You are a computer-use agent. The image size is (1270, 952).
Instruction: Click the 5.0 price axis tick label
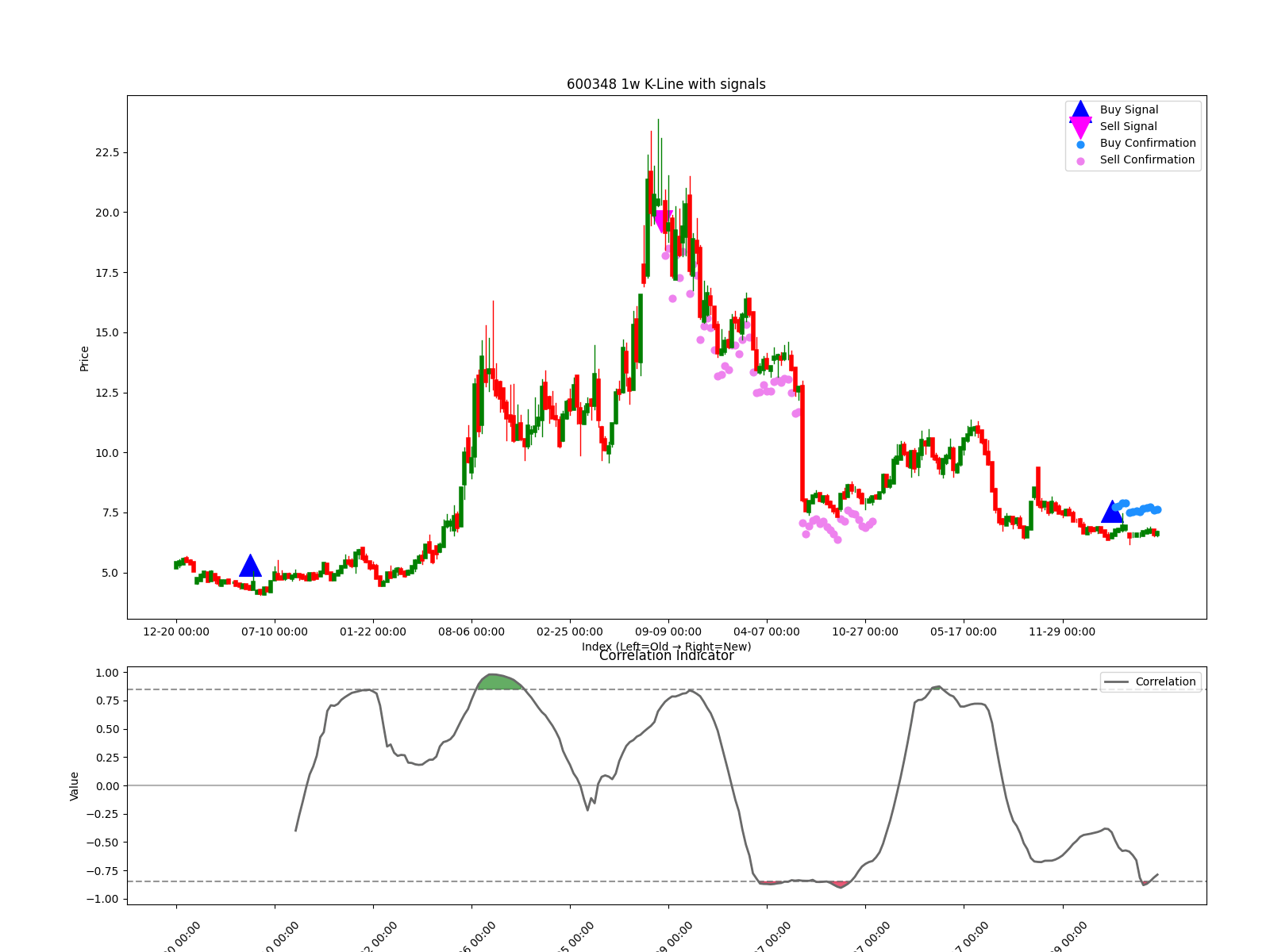click(110, 573)
